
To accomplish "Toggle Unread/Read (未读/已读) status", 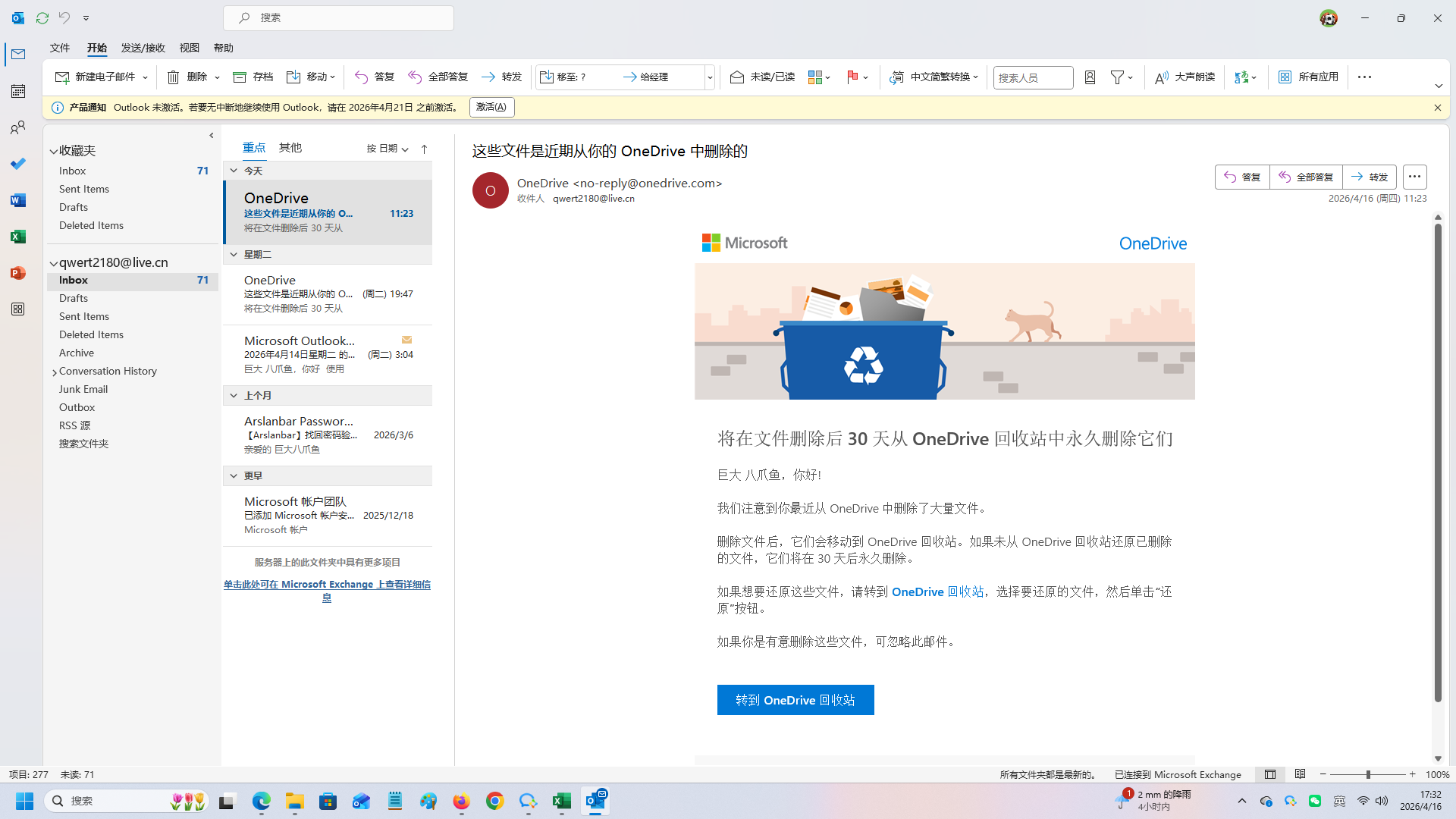I will [x=762, y=77].
